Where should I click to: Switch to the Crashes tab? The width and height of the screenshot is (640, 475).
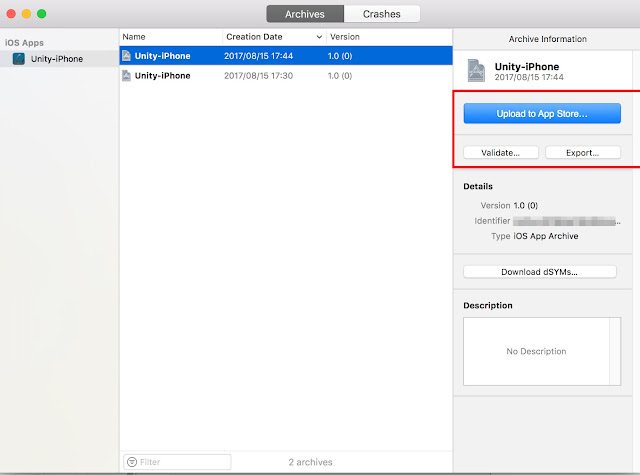(x=382, y=14)
